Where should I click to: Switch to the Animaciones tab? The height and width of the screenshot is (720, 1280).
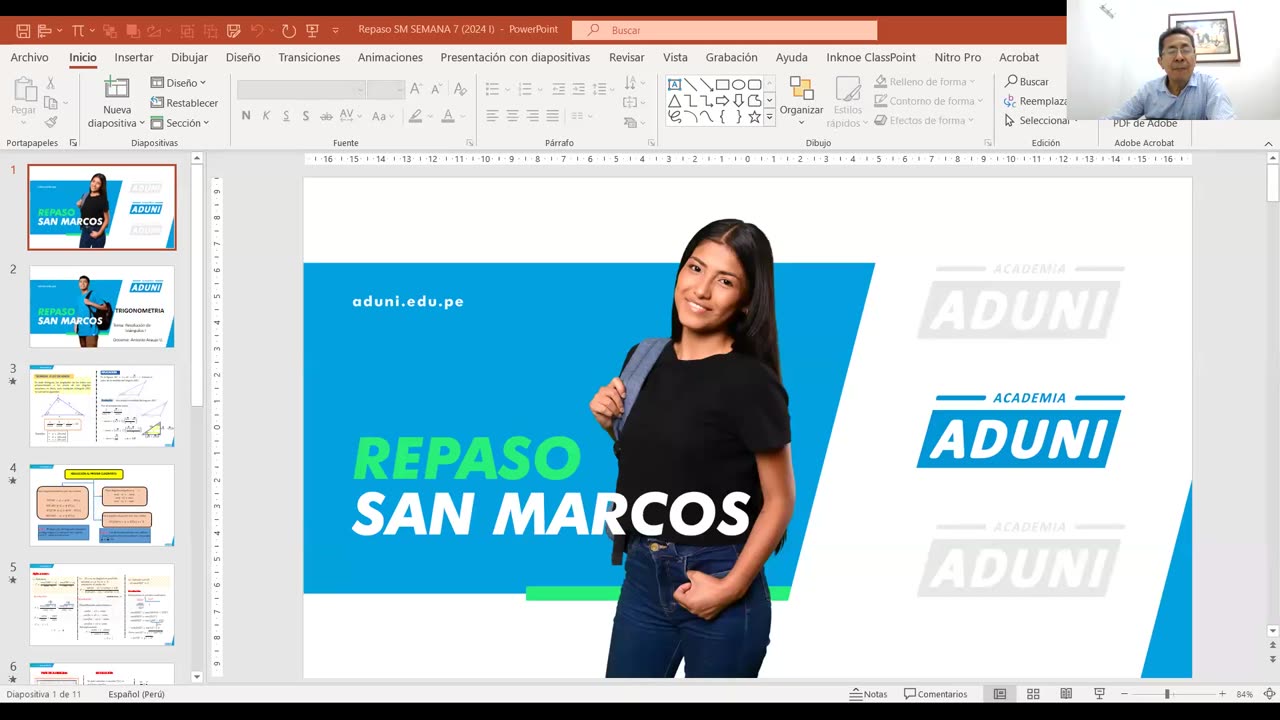390,57
